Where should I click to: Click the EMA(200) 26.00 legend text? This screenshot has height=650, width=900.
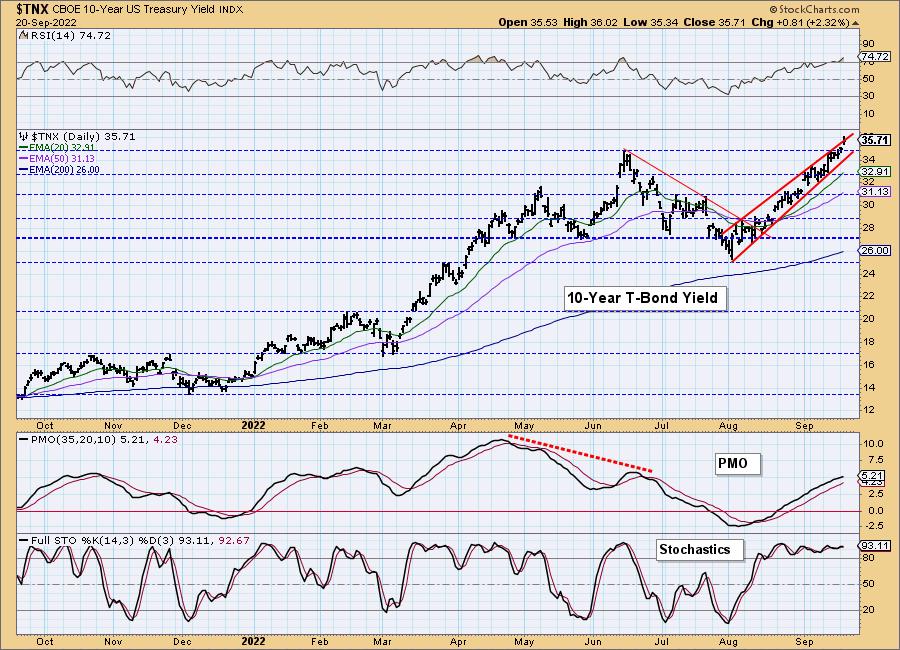tap(64, 169)
